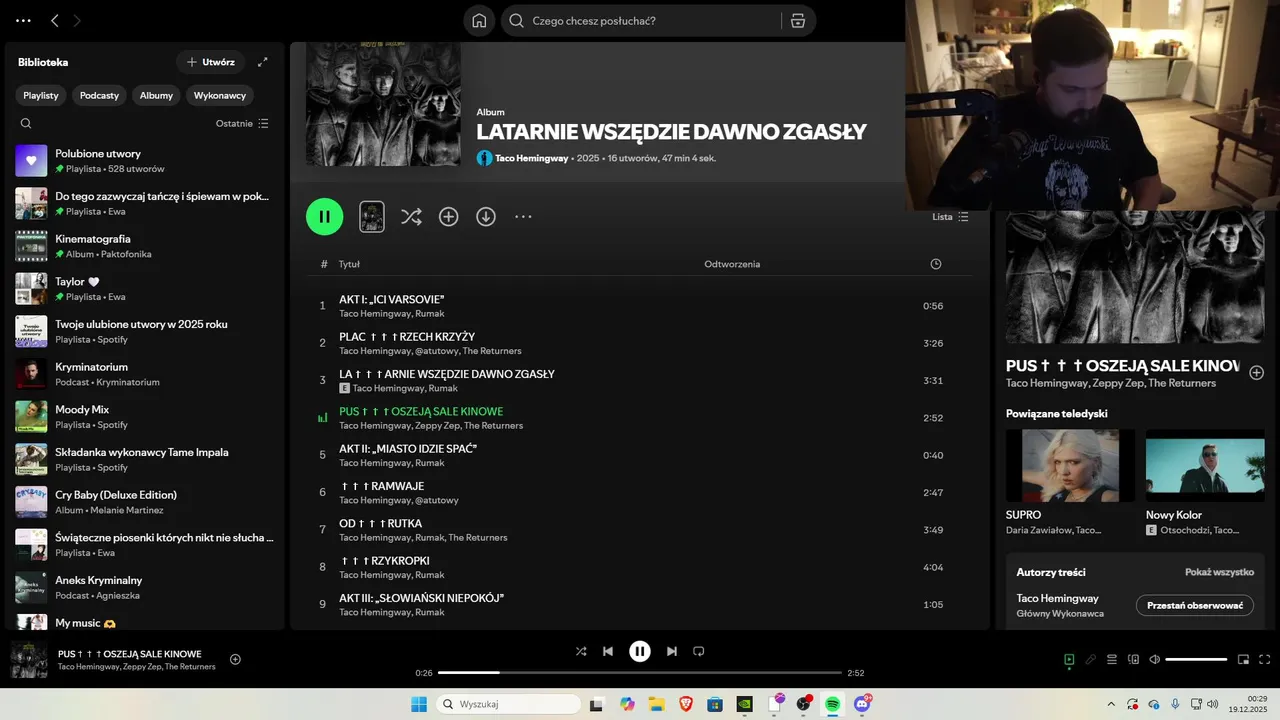This screenshot has height=720, width=1280.
Task: Open the Kinematografia album in library
Action: (145, 246)
